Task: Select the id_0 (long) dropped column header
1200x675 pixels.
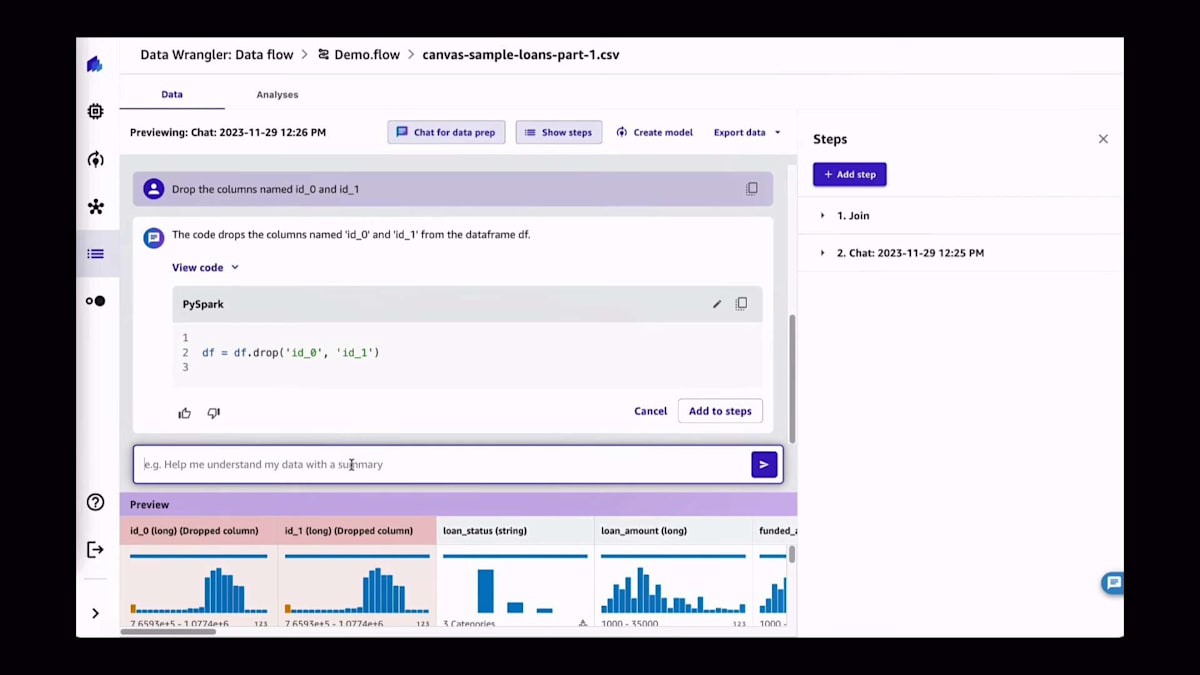Action: coord(198,530)
